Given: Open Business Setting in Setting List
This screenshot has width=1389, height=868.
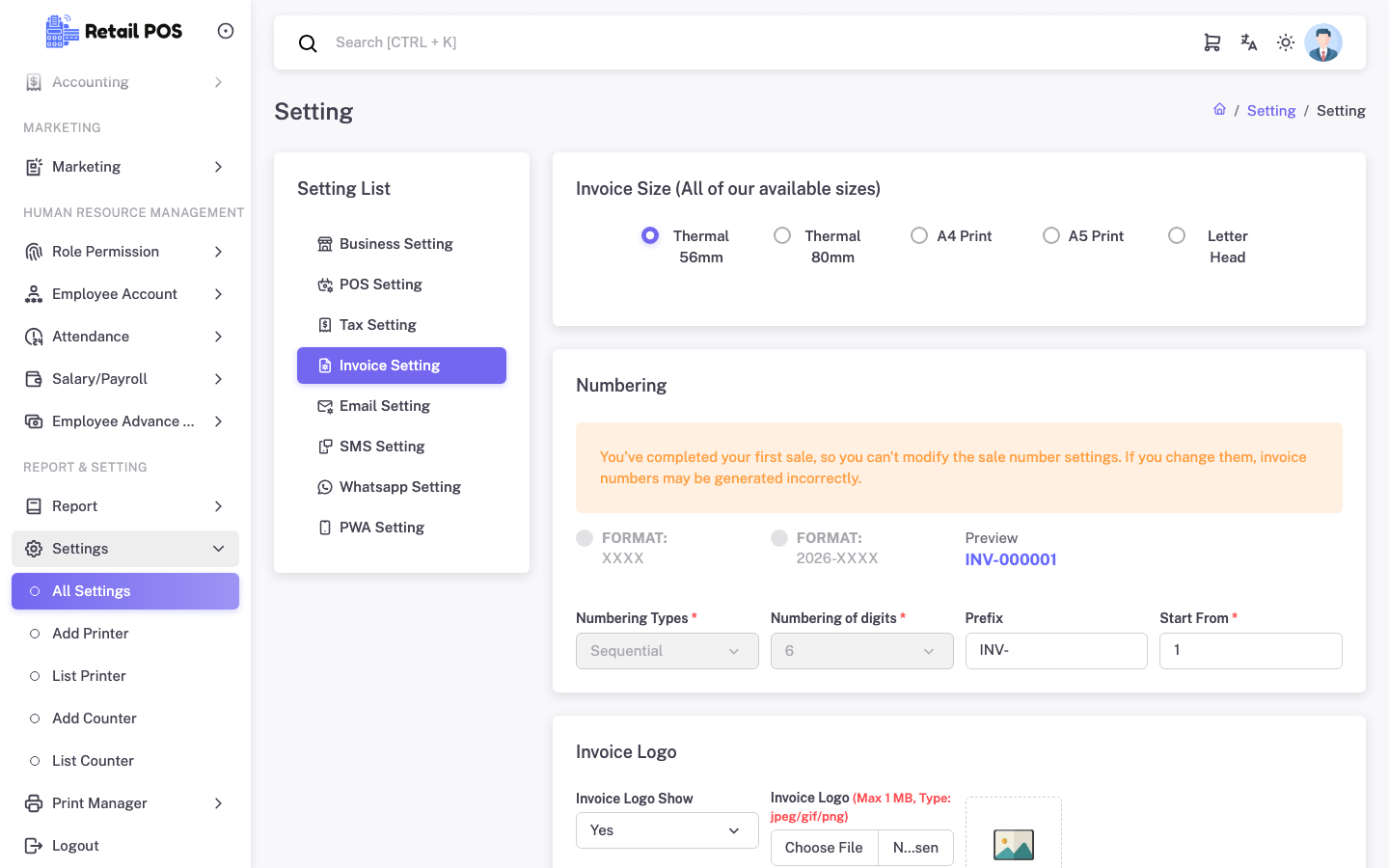Looking at the screenshot, I should click(401, 244).
